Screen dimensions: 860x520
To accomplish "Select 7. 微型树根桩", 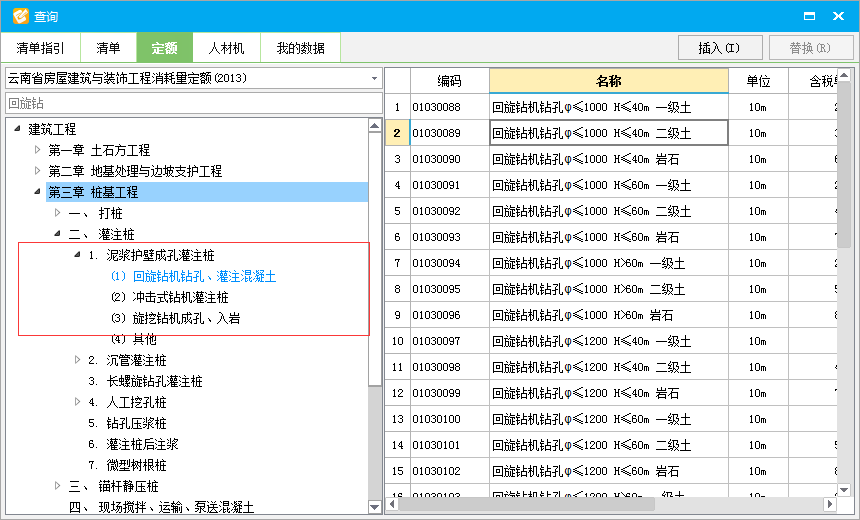I will [x=127, y=465].
